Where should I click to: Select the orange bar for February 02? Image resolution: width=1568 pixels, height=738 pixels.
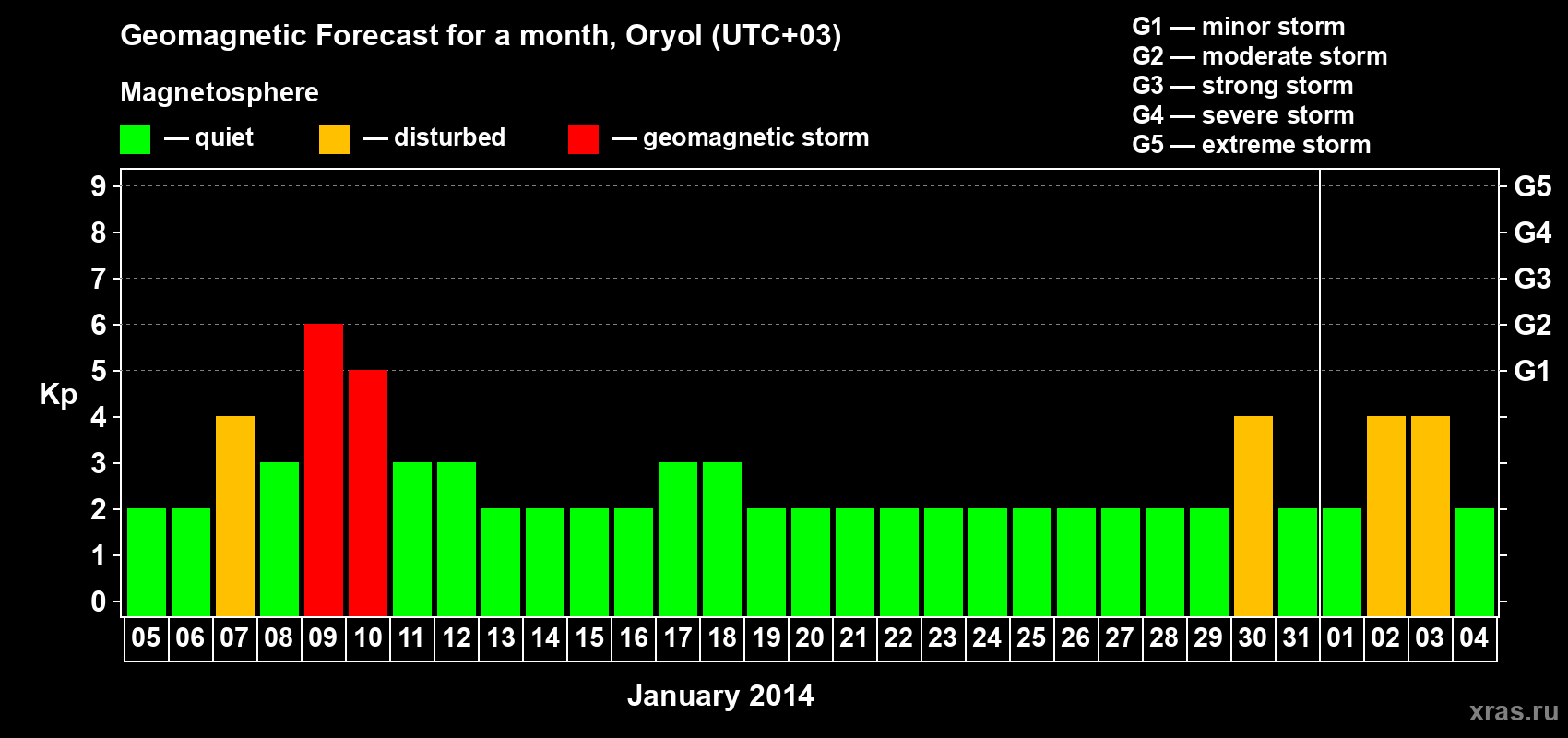click(x=1386, y=516)
